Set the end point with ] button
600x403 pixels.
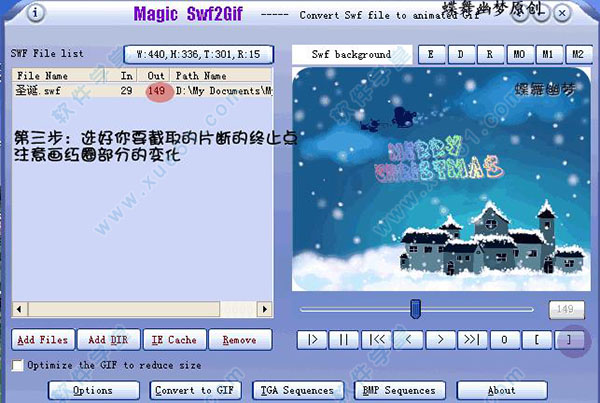569,339
